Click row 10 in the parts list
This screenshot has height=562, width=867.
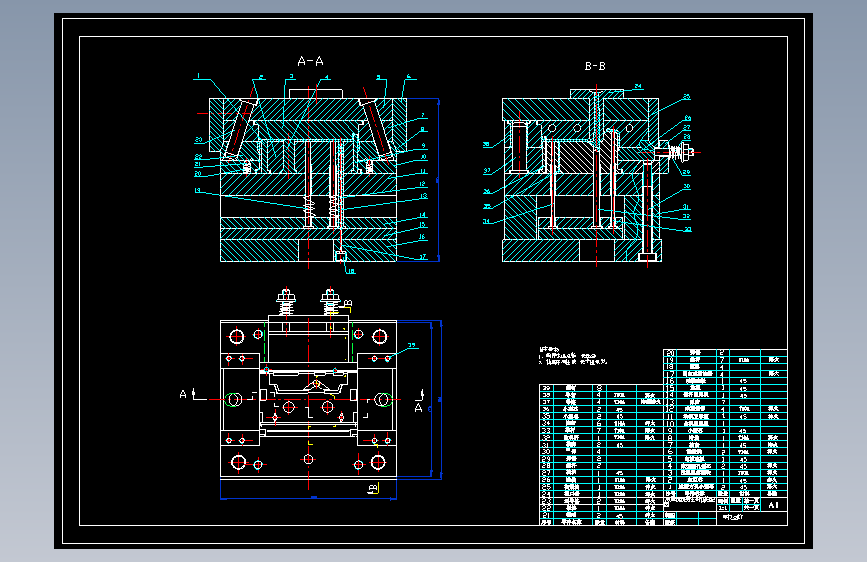point(725,423)
